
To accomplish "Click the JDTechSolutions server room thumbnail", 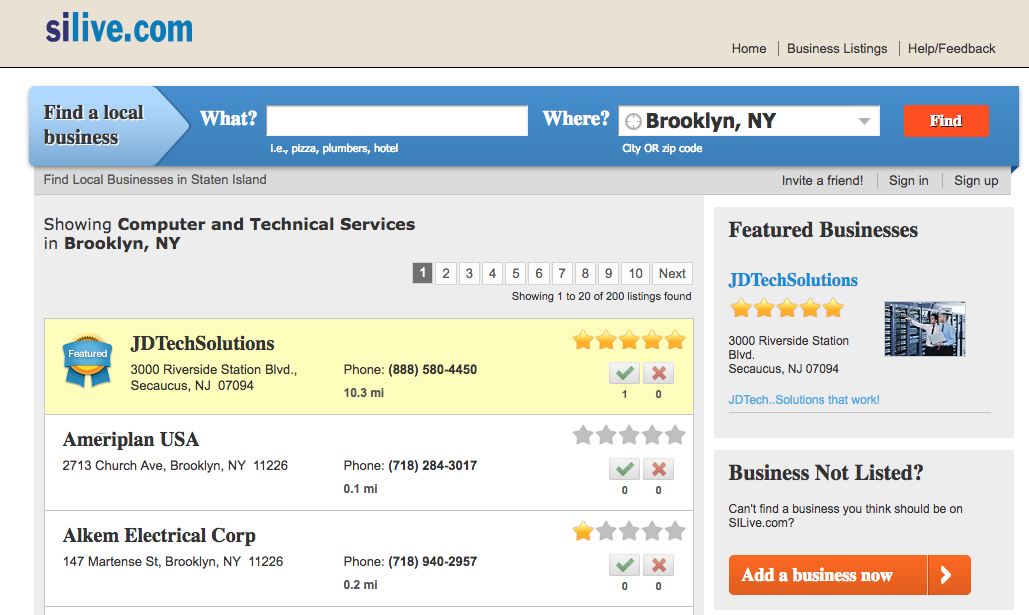I will (x=925, y=329).
